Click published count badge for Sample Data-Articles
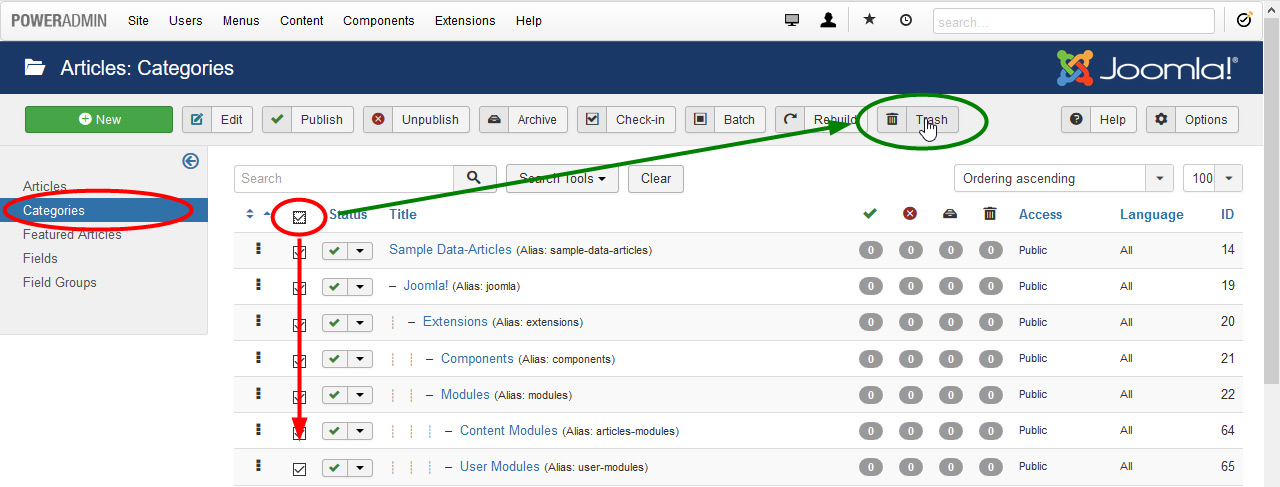 [x=870, y=250]
